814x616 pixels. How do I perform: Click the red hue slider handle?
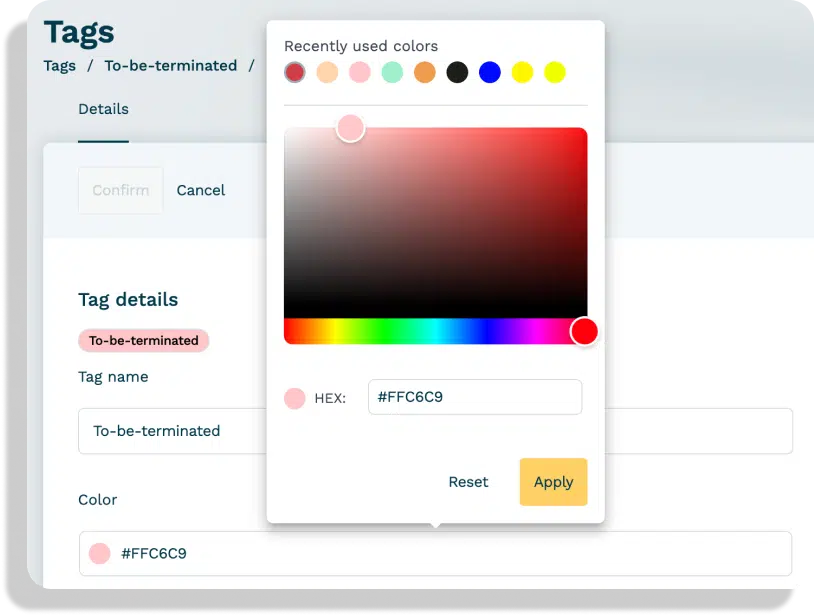[584, 331]
